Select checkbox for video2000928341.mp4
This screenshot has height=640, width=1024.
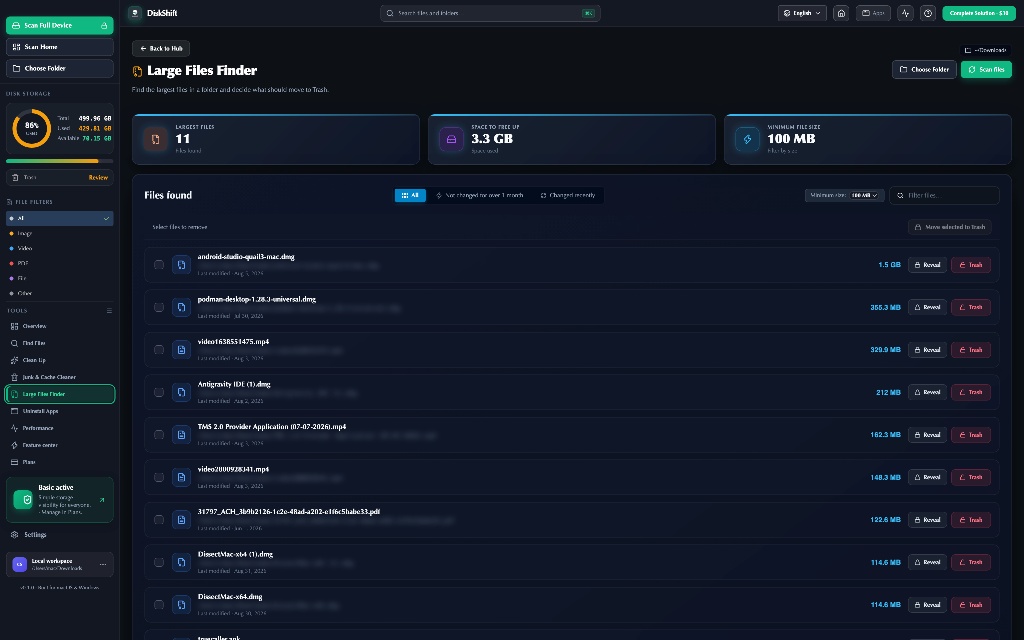tap(159, 477)
